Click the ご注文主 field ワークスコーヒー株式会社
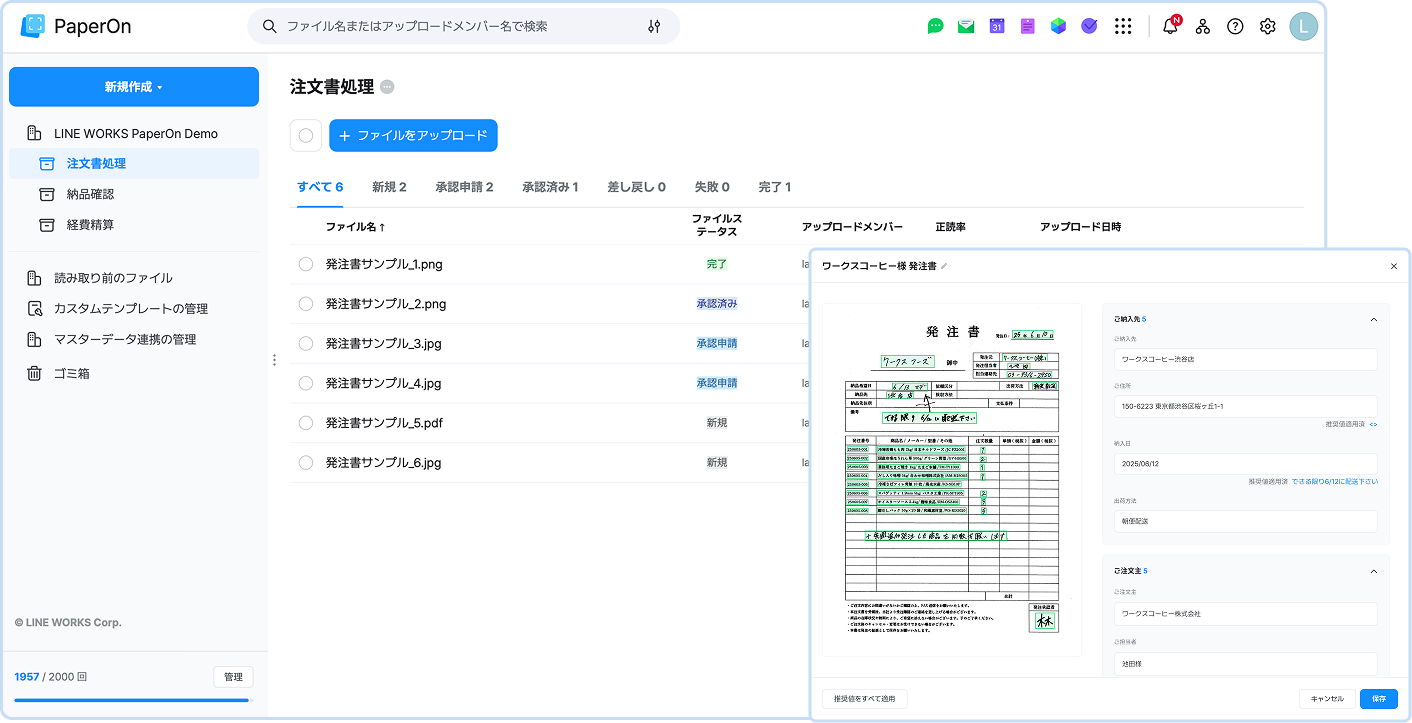Image resolution: width=1412 pixels, height=723 pixels. [1245, 614]
